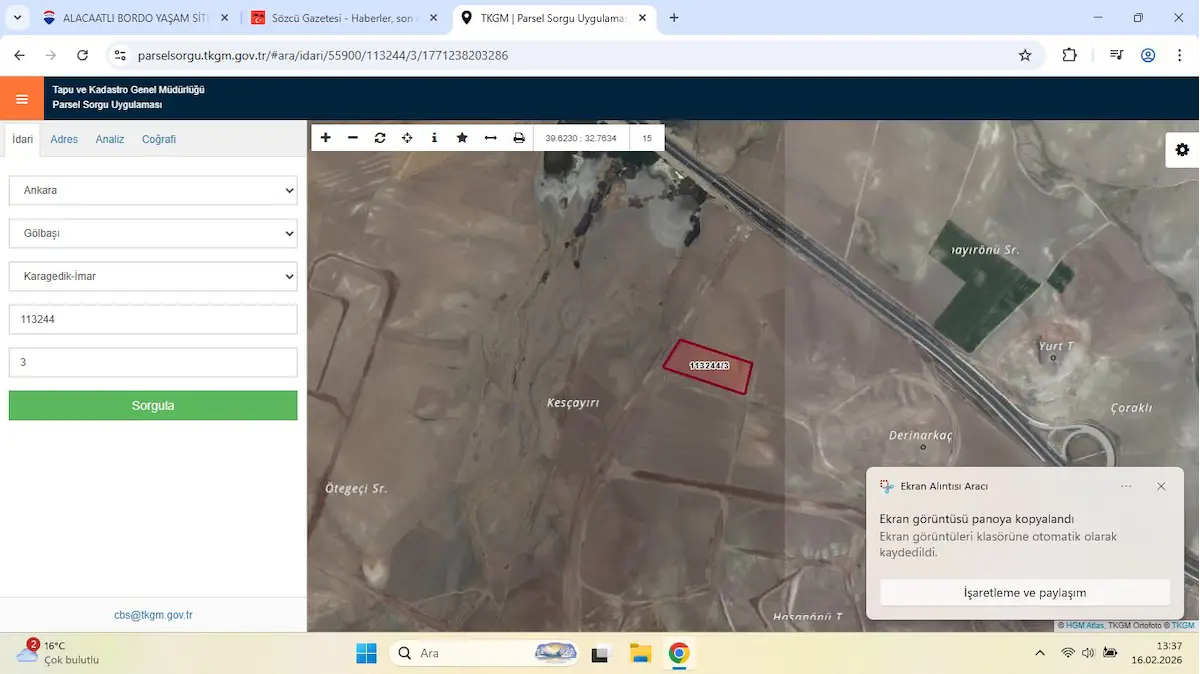View site information icon in address bar
This screenshot has height=674, width=1200.
[x=120, y=56]
